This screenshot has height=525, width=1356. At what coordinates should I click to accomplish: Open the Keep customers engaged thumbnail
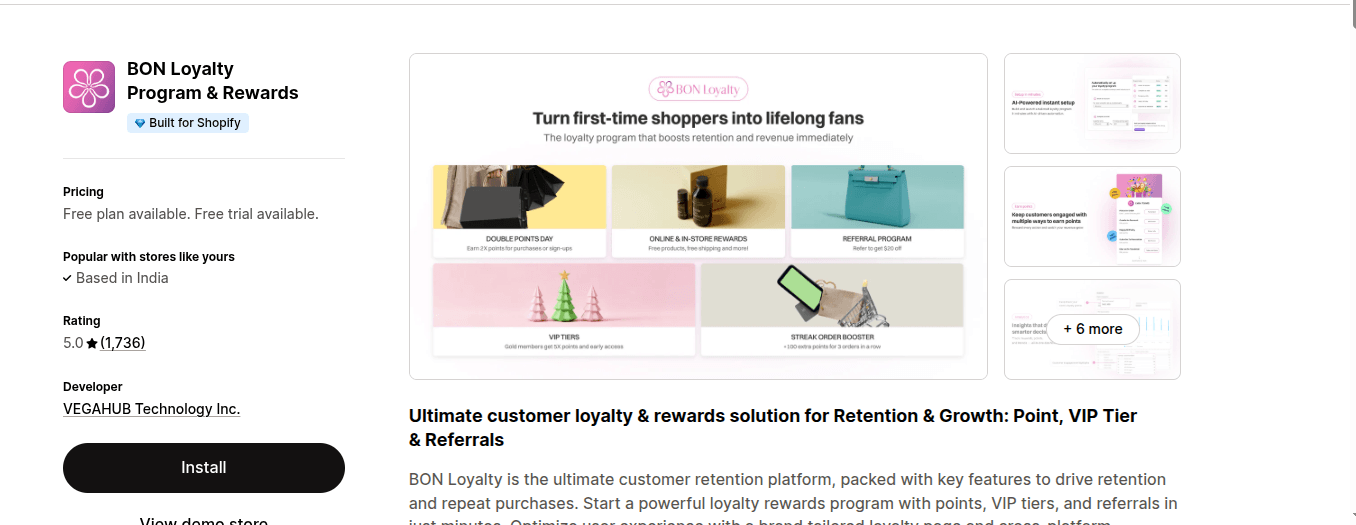[1092, 216]
